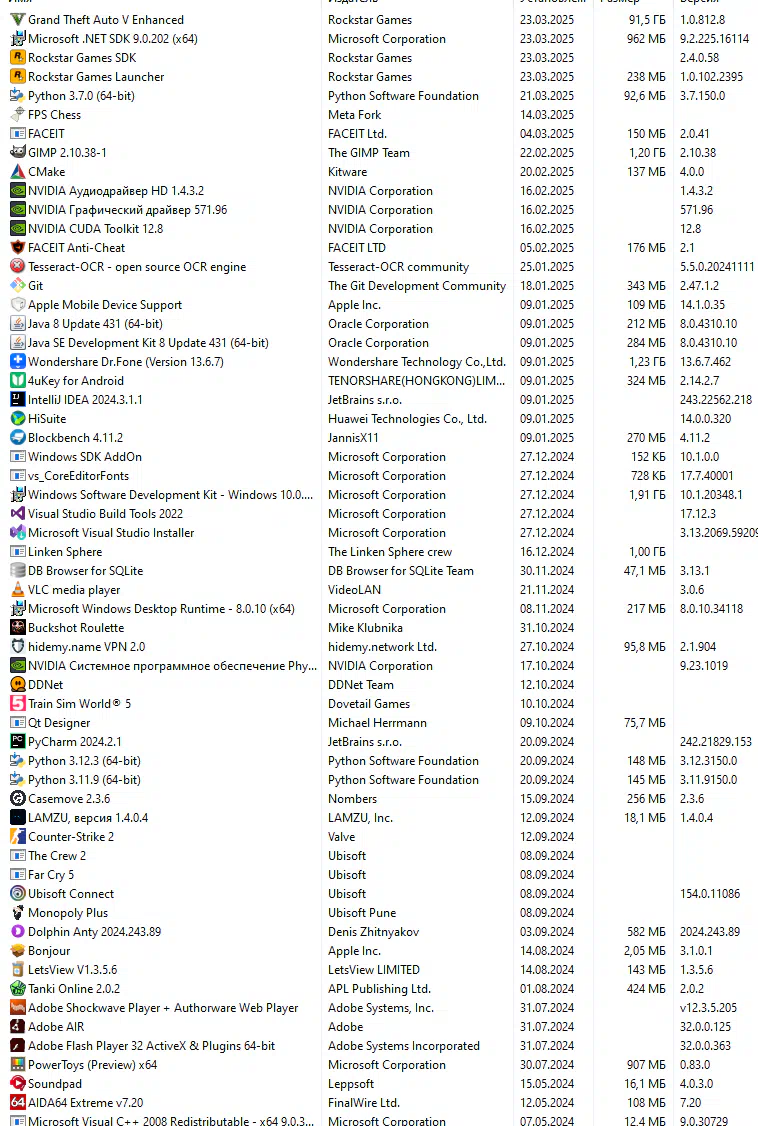
Task: Click the Tesseract-OCR icon
Action: pyautogui.click(x=17, y=266)
